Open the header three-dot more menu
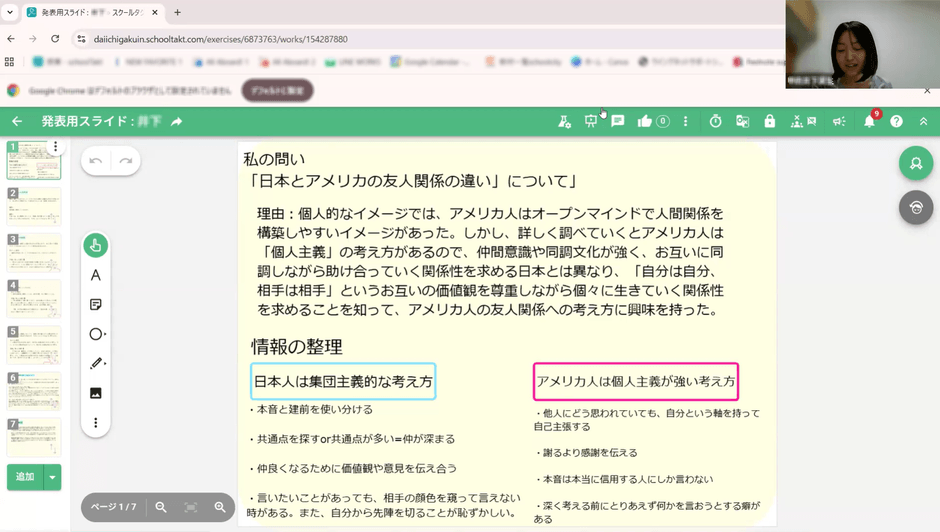 coord(686,121)
